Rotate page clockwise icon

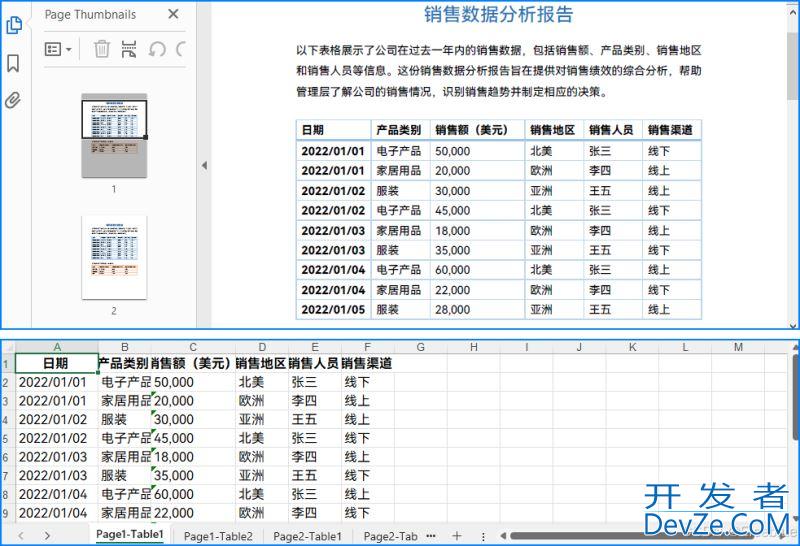click(x=181, y=49)
